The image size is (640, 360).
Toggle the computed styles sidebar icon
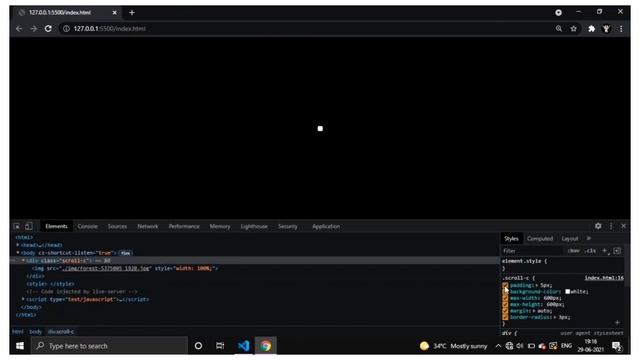(617, 251)
